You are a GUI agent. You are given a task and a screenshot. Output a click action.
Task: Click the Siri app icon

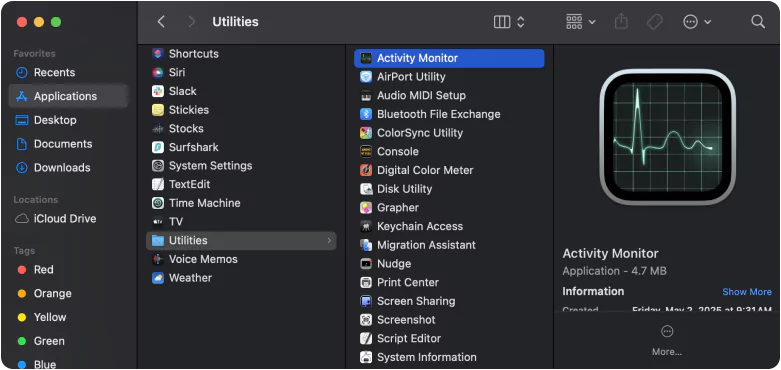pyautogui.click(x=158, y=72)
